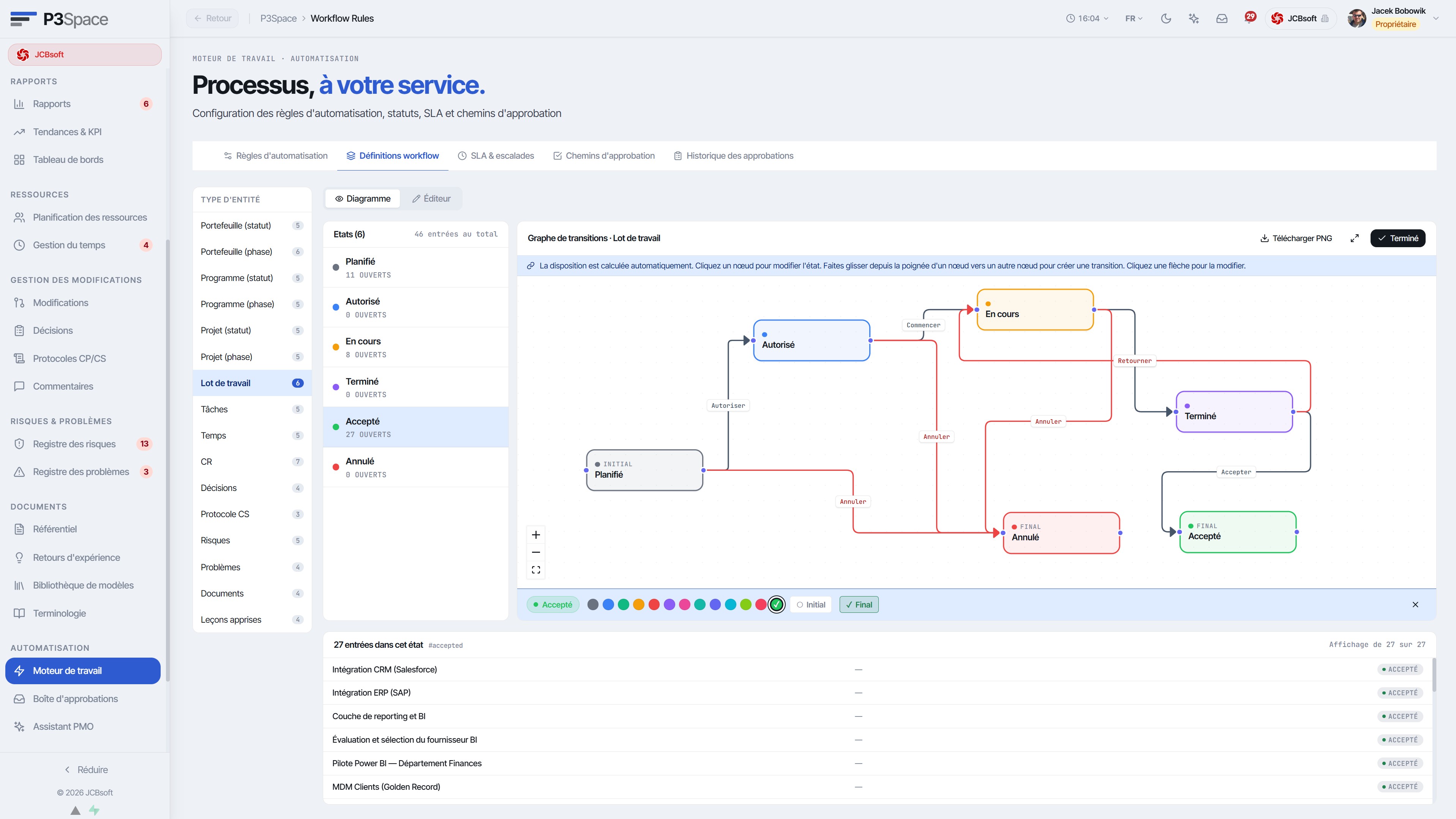Open Modifications in the sidebar
The image size is (1456, 819).
click(x=84, y=302)
